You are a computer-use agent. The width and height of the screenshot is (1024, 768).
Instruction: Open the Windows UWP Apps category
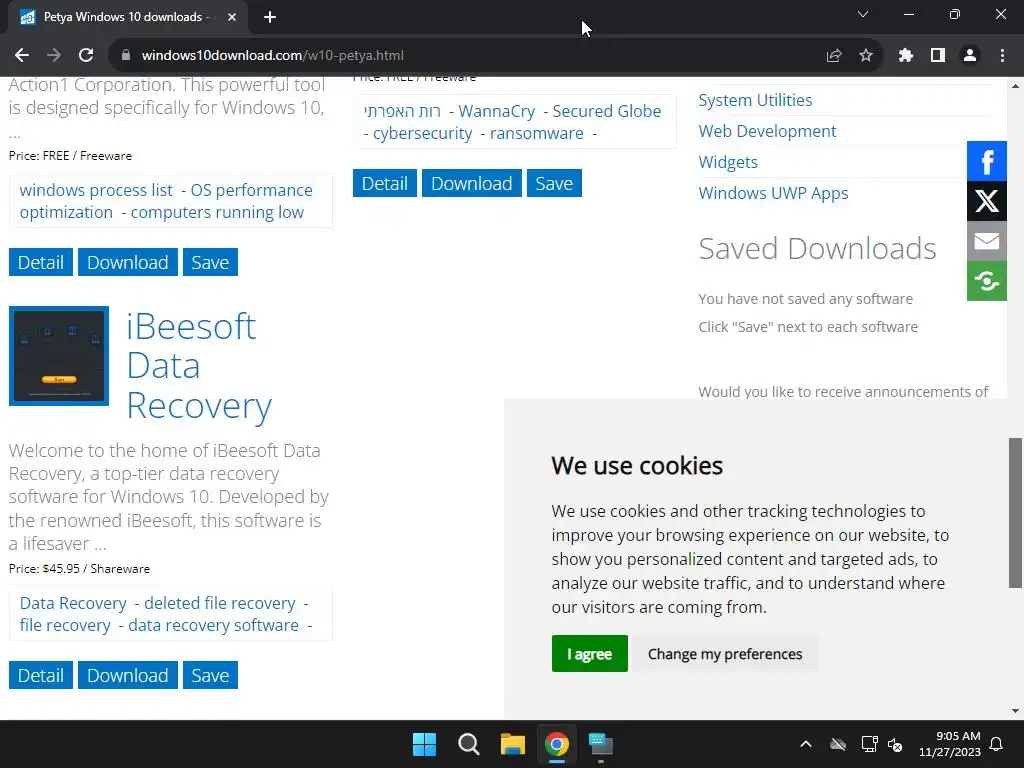tap(773, 193)
